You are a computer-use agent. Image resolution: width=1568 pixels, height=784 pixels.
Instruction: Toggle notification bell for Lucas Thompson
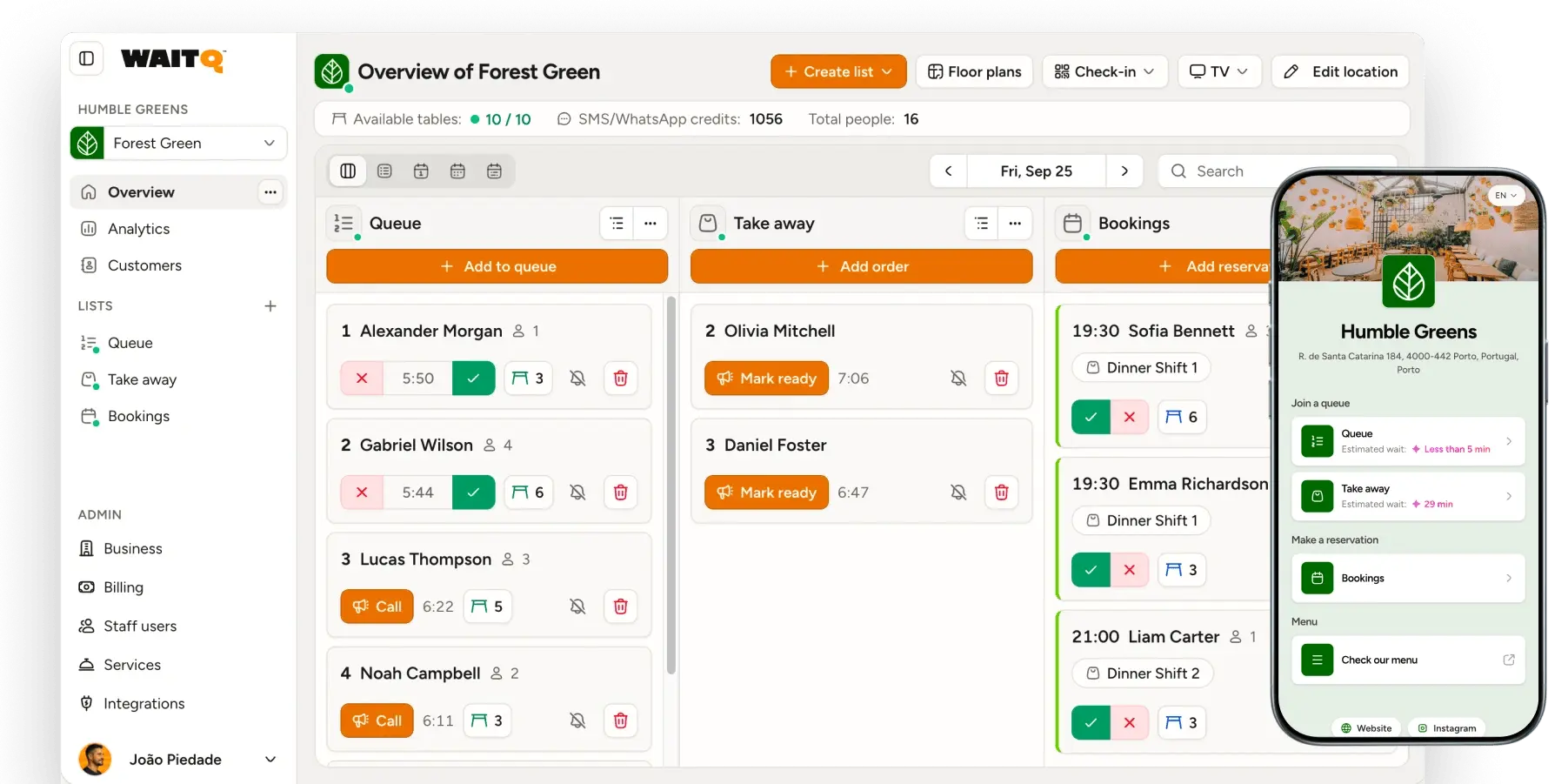point(577,606)
